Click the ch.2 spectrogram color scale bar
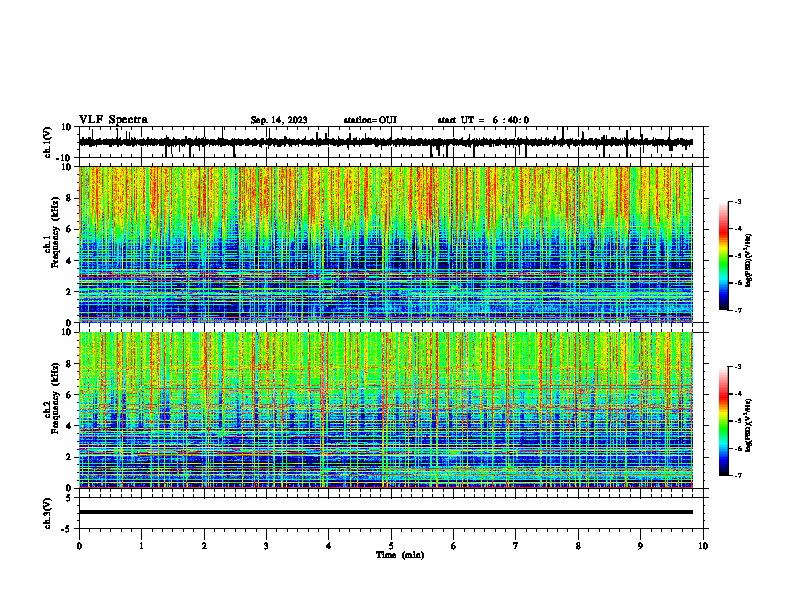Image resolution: width=792 pixels, height=612 pixels. click(x=723, y=421)
